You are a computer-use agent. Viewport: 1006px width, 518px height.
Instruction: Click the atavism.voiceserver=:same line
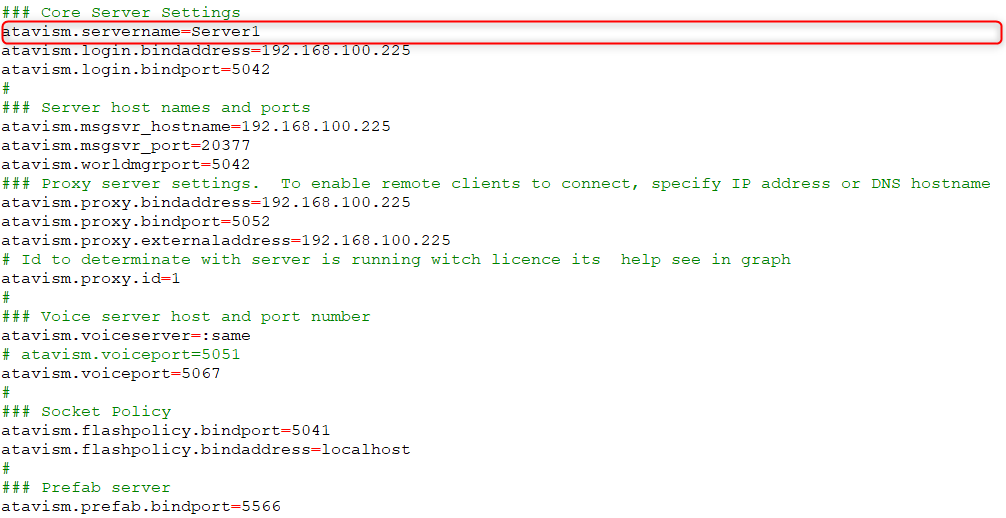pos(125,336)
